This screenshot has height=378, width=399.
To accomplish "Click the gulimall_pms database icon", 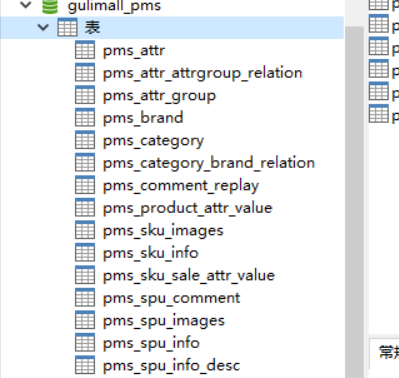I will click(x=50, y=6).
